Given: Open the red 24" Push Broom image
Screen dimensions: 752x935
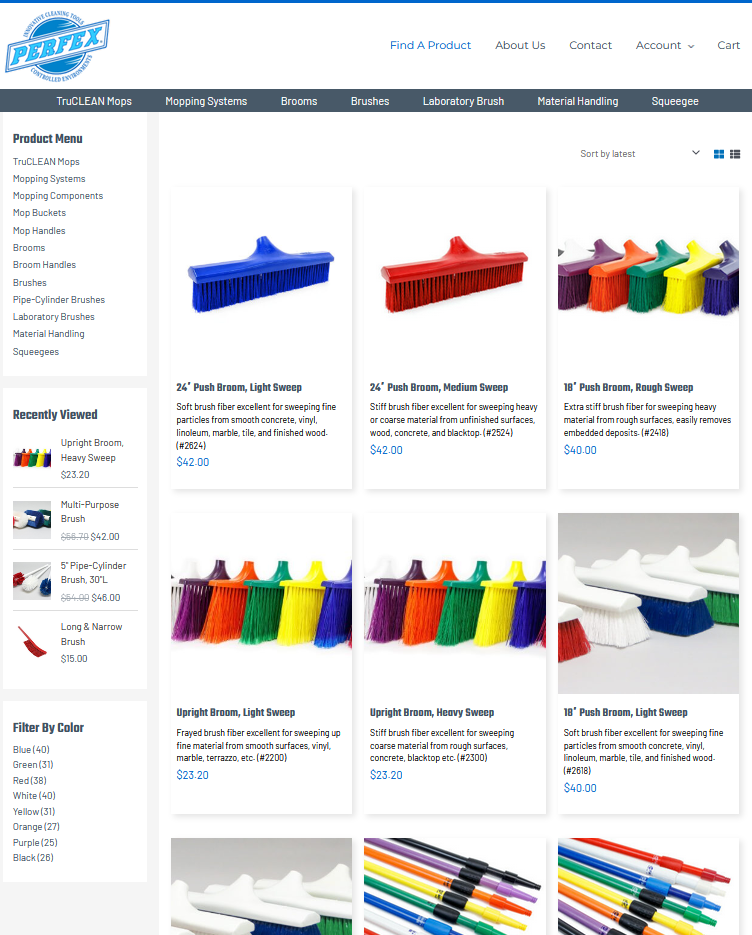Looking at the screenshot, I should click(x=454, y=278).
